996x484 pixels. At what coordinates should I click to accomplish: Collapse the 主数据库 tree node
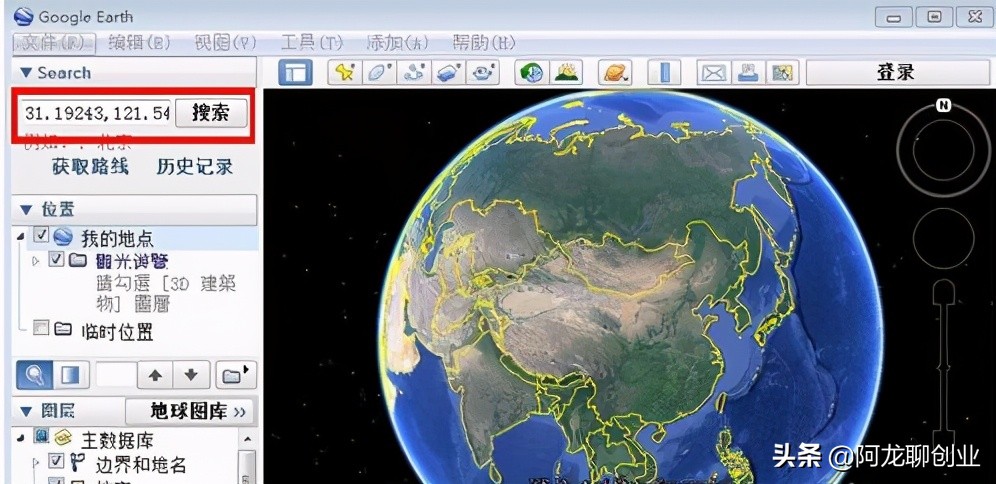pyautogui.click(x=21, y=437)
